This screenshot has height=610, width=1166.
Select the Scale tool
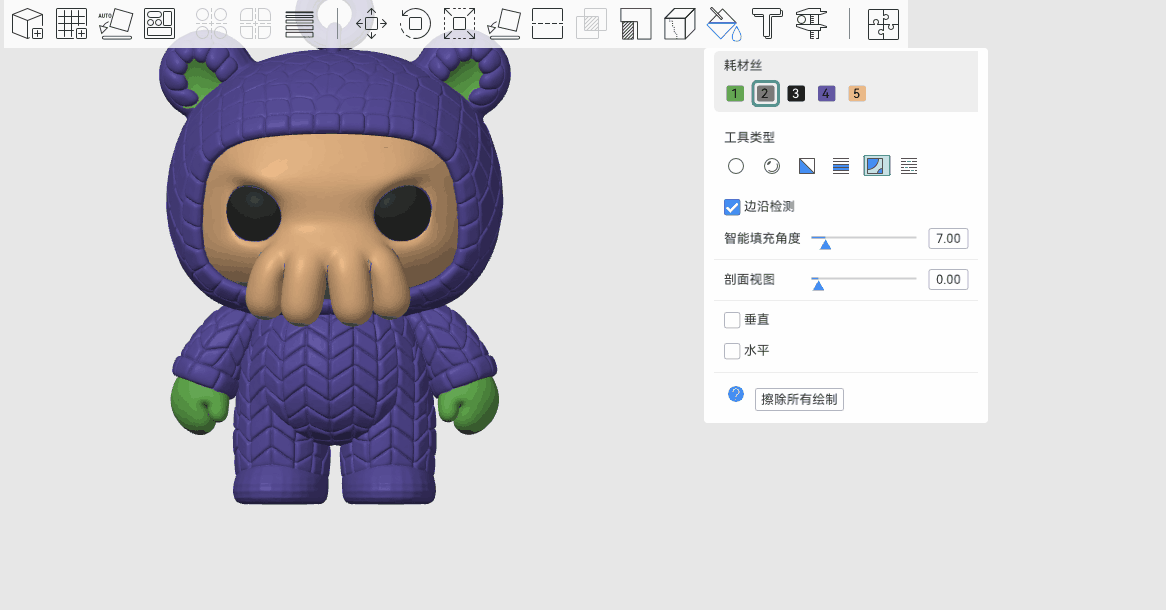[460, 24]
